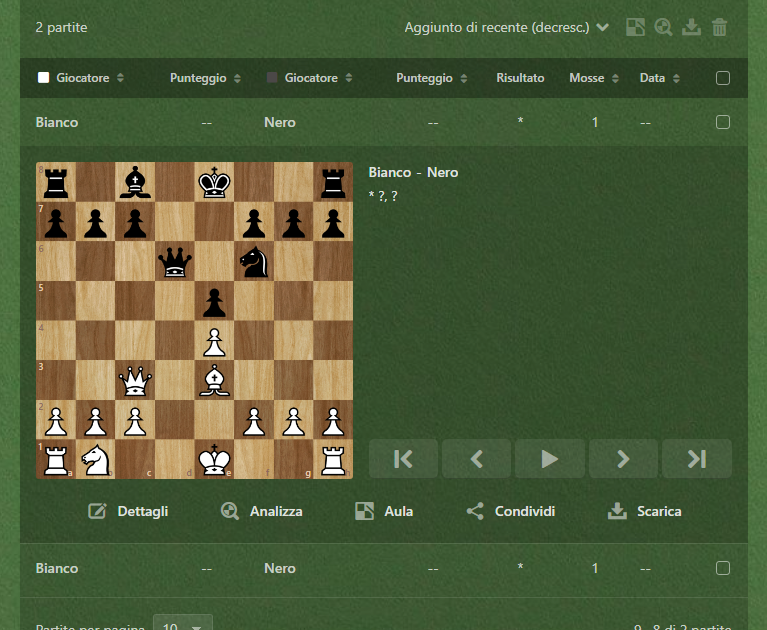Click 'Bianco' name in first game row
This screenshot has height=630, width=767.
[x=57, y=122]
